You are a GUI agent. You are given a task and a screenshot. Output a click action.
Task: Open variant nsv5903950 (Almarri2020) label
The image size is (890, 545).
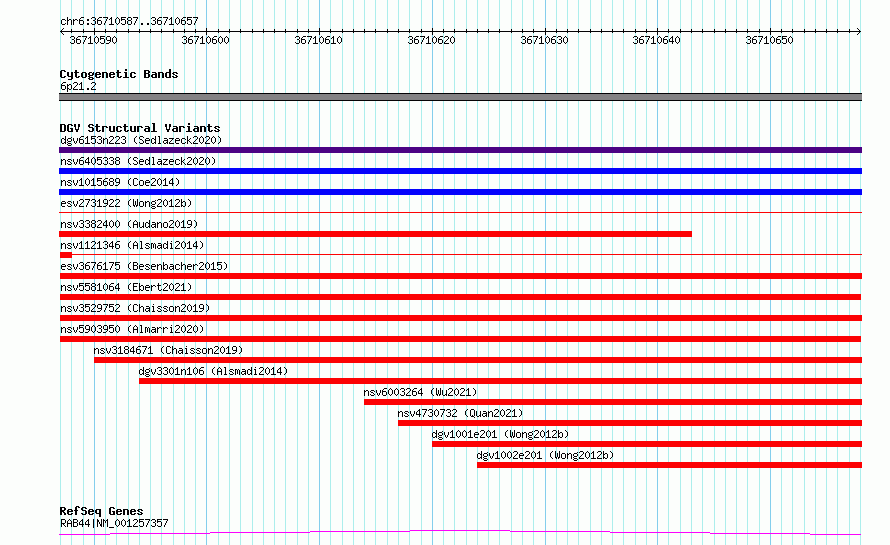click(132, 329)
